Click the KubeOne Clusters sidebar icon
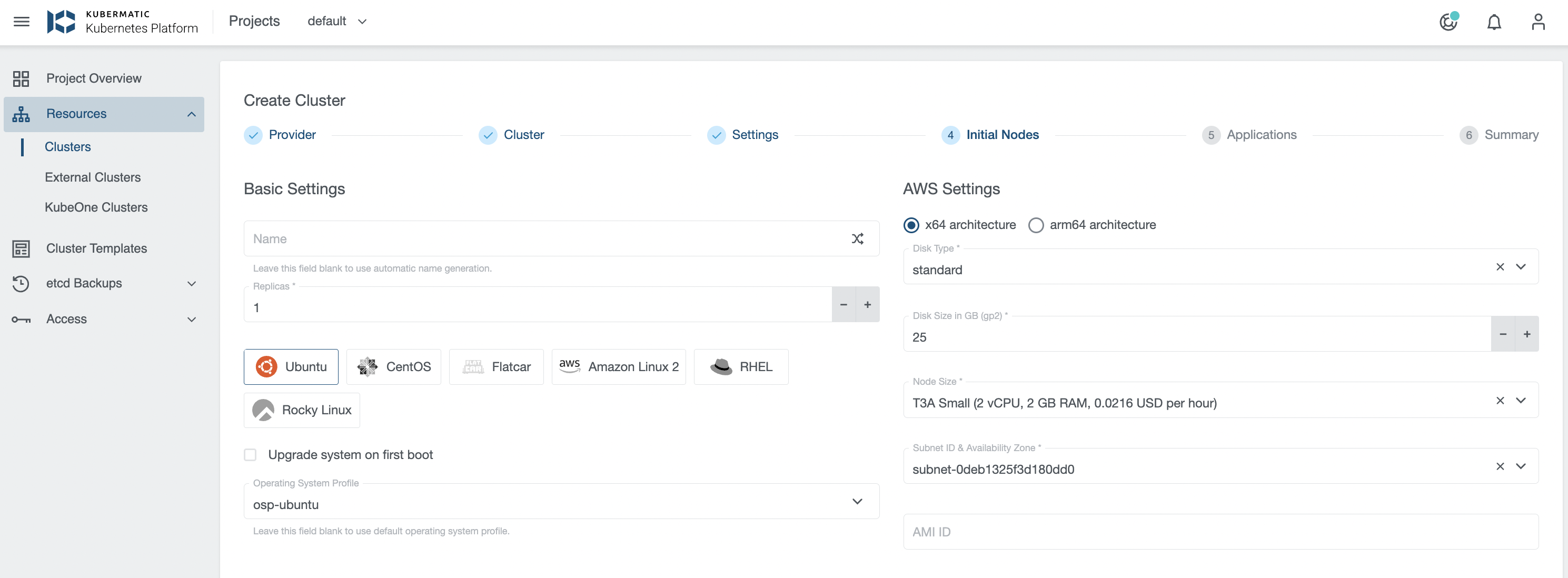Viewport: 1568px width, 578px height. [x=96, y=207]
